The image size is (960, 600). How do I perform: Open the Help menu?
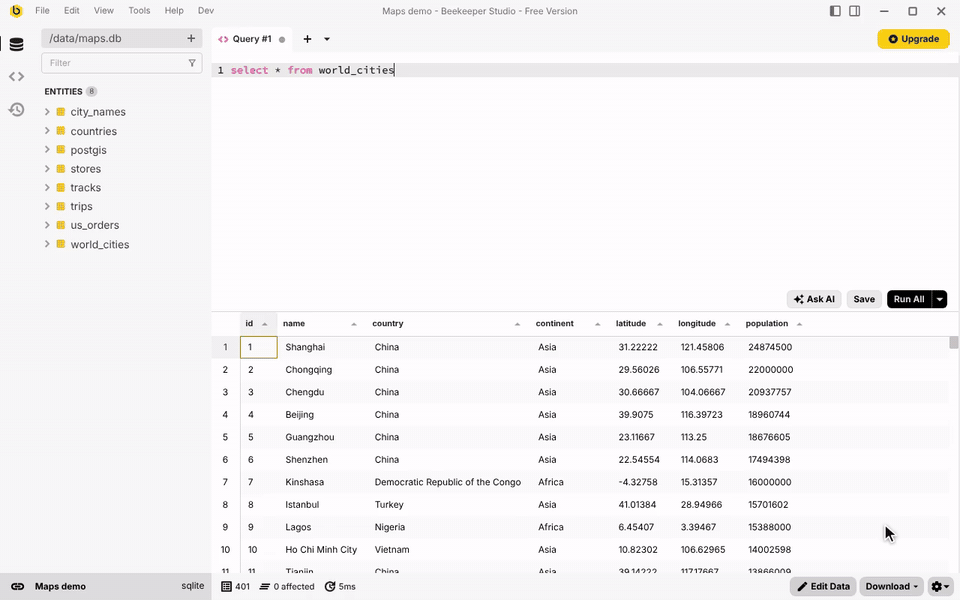(x=174, y=10)
